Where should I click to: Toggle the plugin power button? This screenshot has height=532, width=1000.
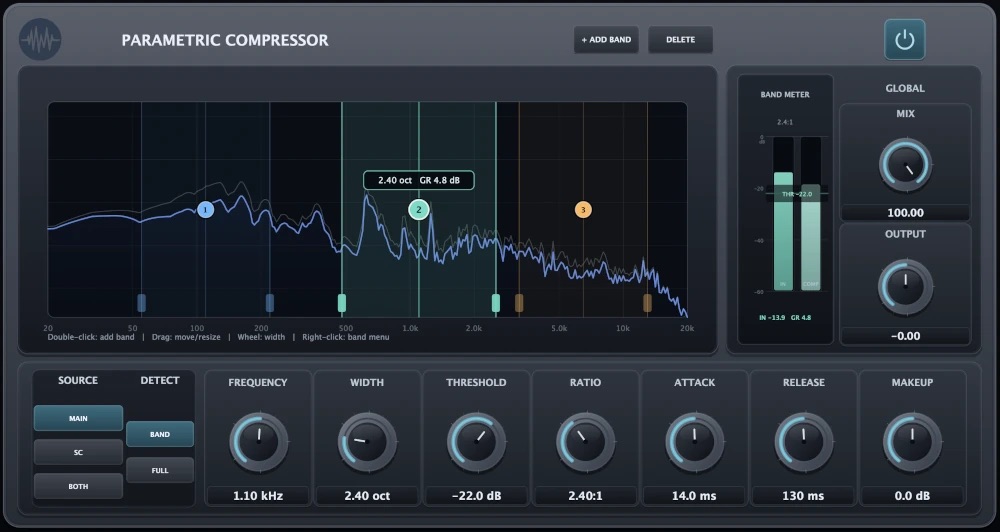(x=904, y=40)
